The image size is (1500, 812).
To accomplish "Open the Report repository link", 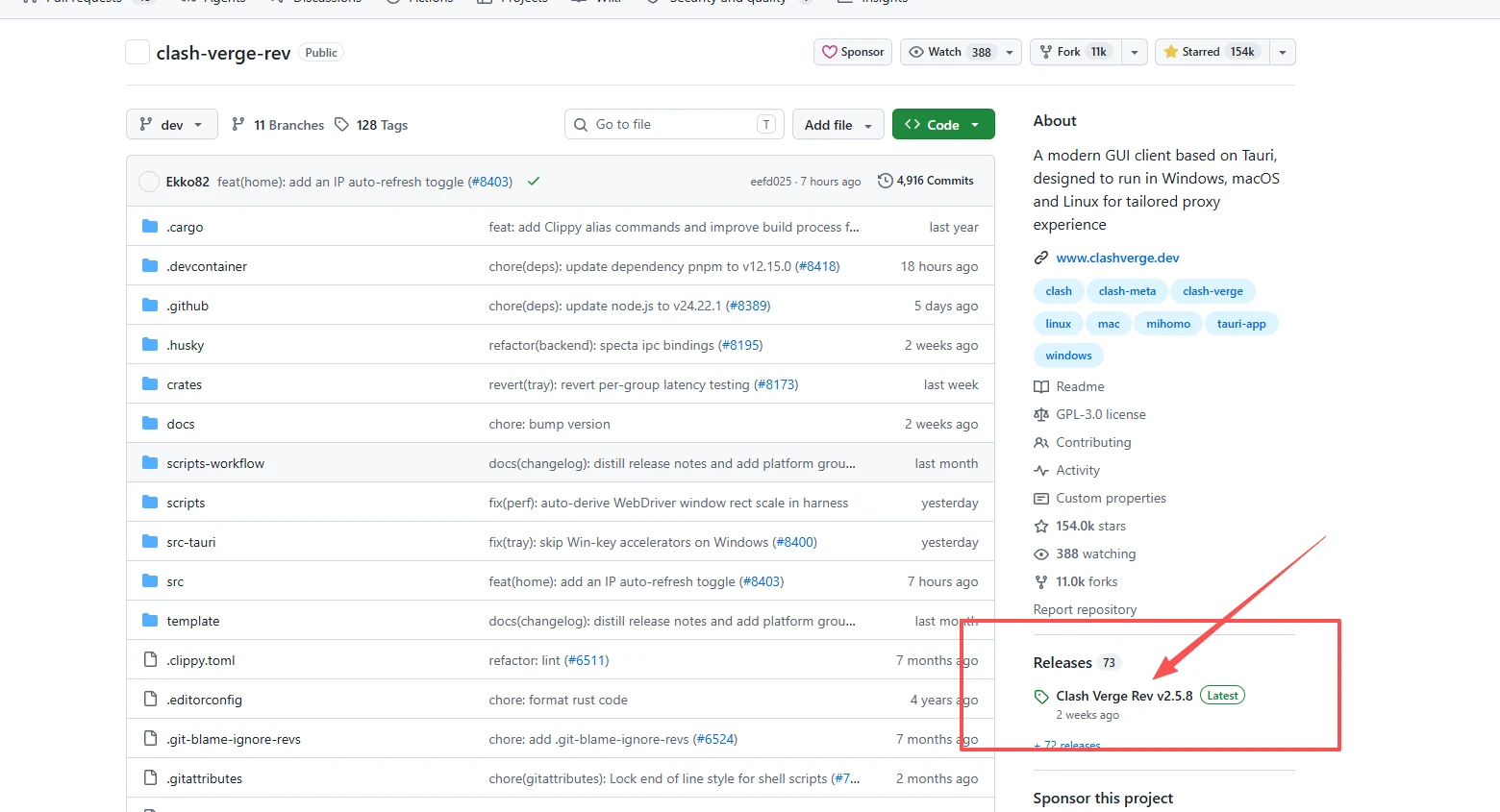I will pyautogui.click(x=1085, y=609).
